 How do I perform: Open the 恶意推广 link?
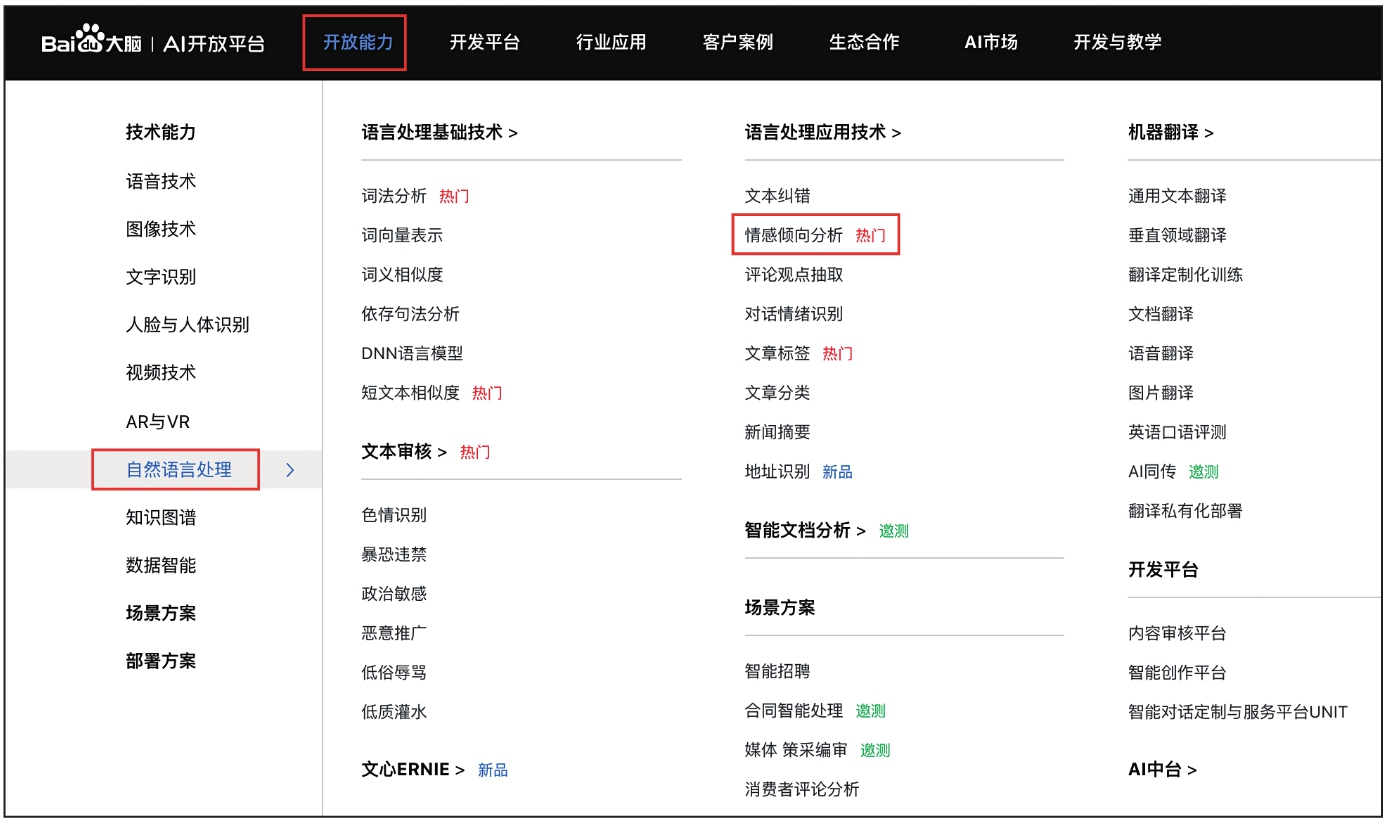[394, 633]
